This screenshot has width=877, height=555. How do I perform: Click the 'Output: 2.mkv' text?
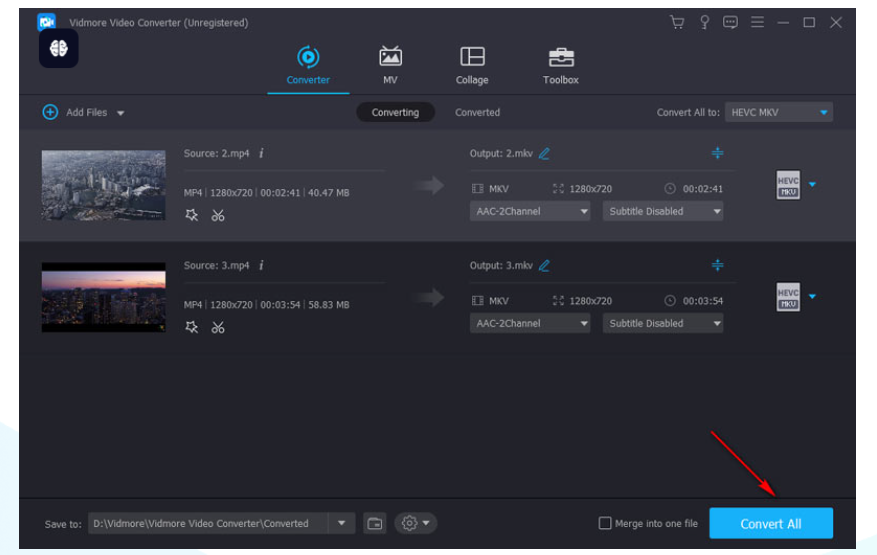click(x=501, y=153)
